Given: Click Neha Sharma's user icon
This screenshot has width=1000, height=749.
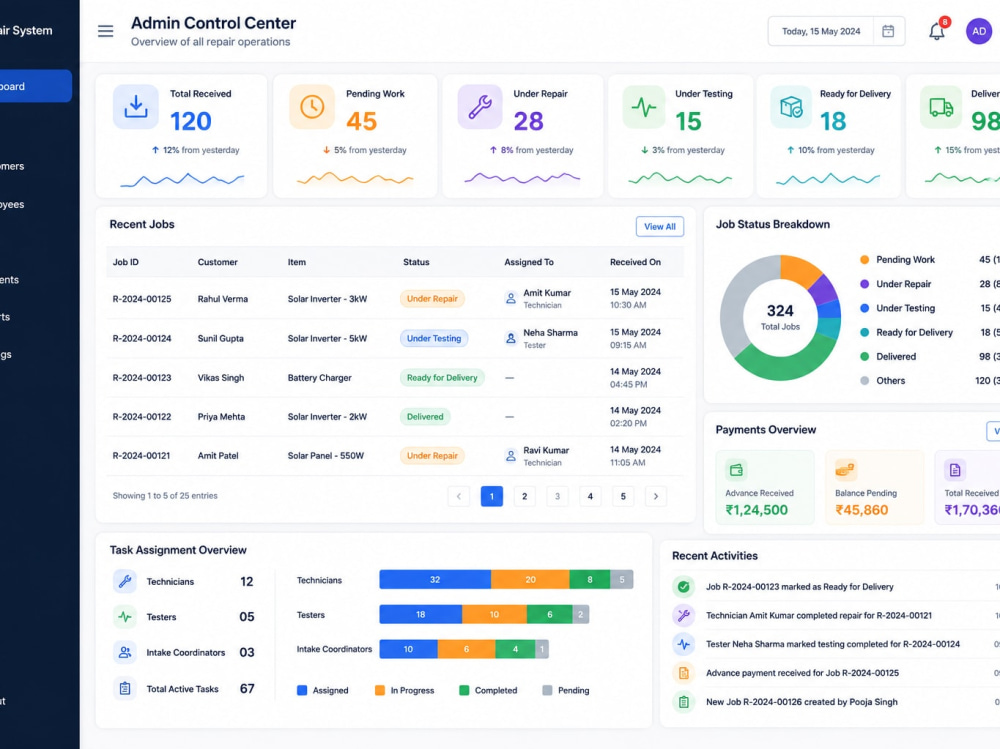Looking at the screenshot, I should click(x=511, y=338).
